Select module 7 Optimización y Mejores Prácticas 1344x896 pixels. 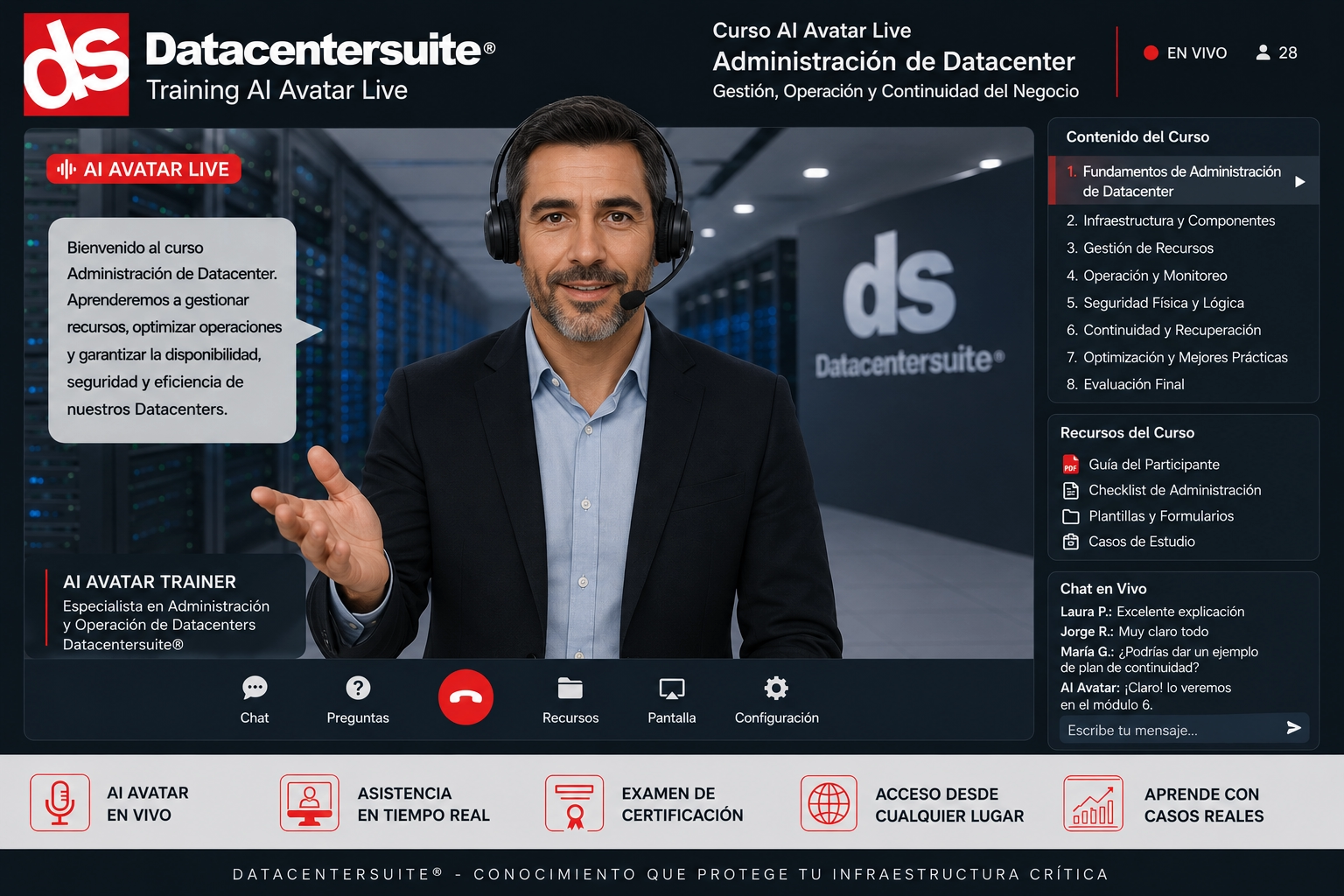click(1176, 357)
